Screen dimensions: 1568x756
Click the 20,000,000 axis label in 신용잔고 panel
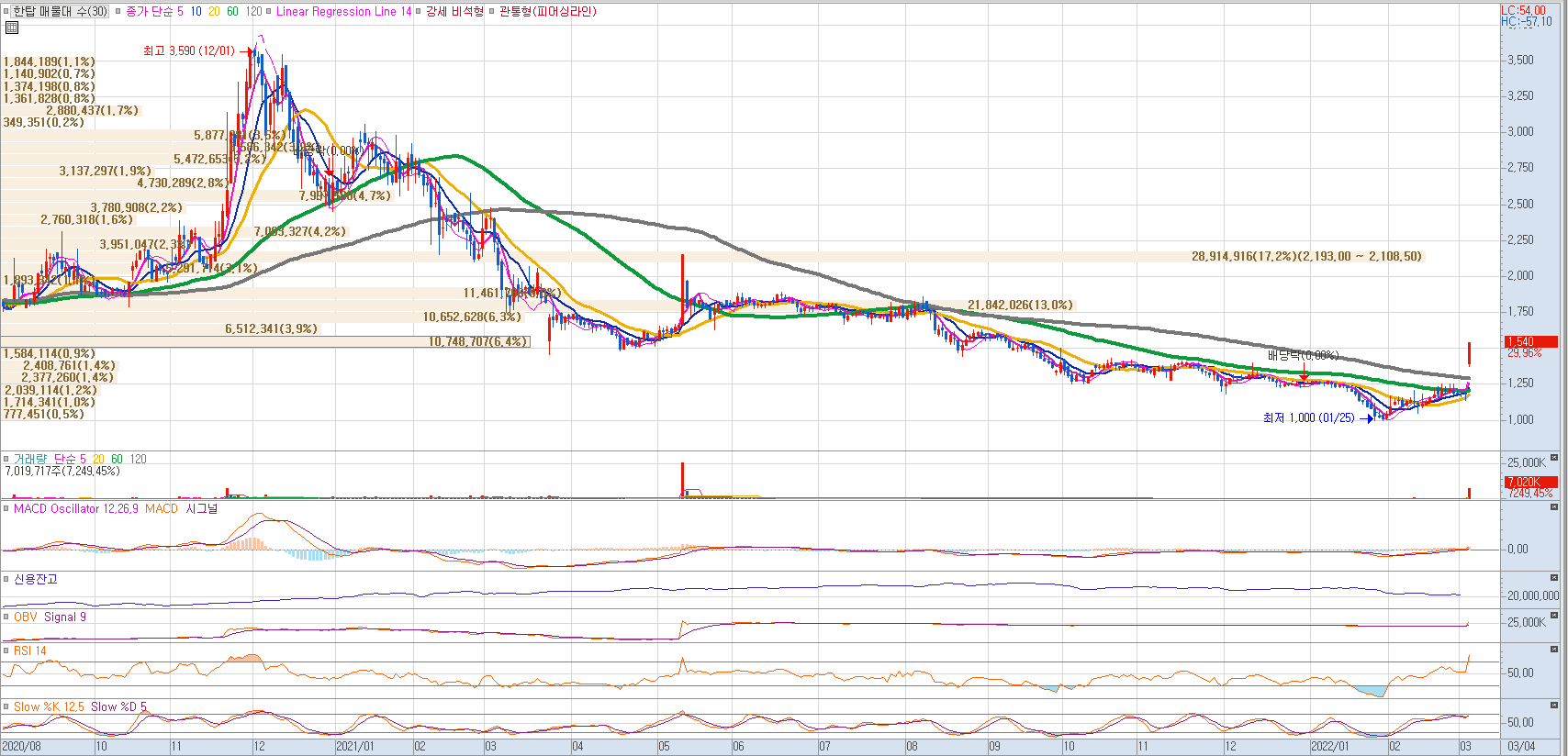[x=1533, y=595]
